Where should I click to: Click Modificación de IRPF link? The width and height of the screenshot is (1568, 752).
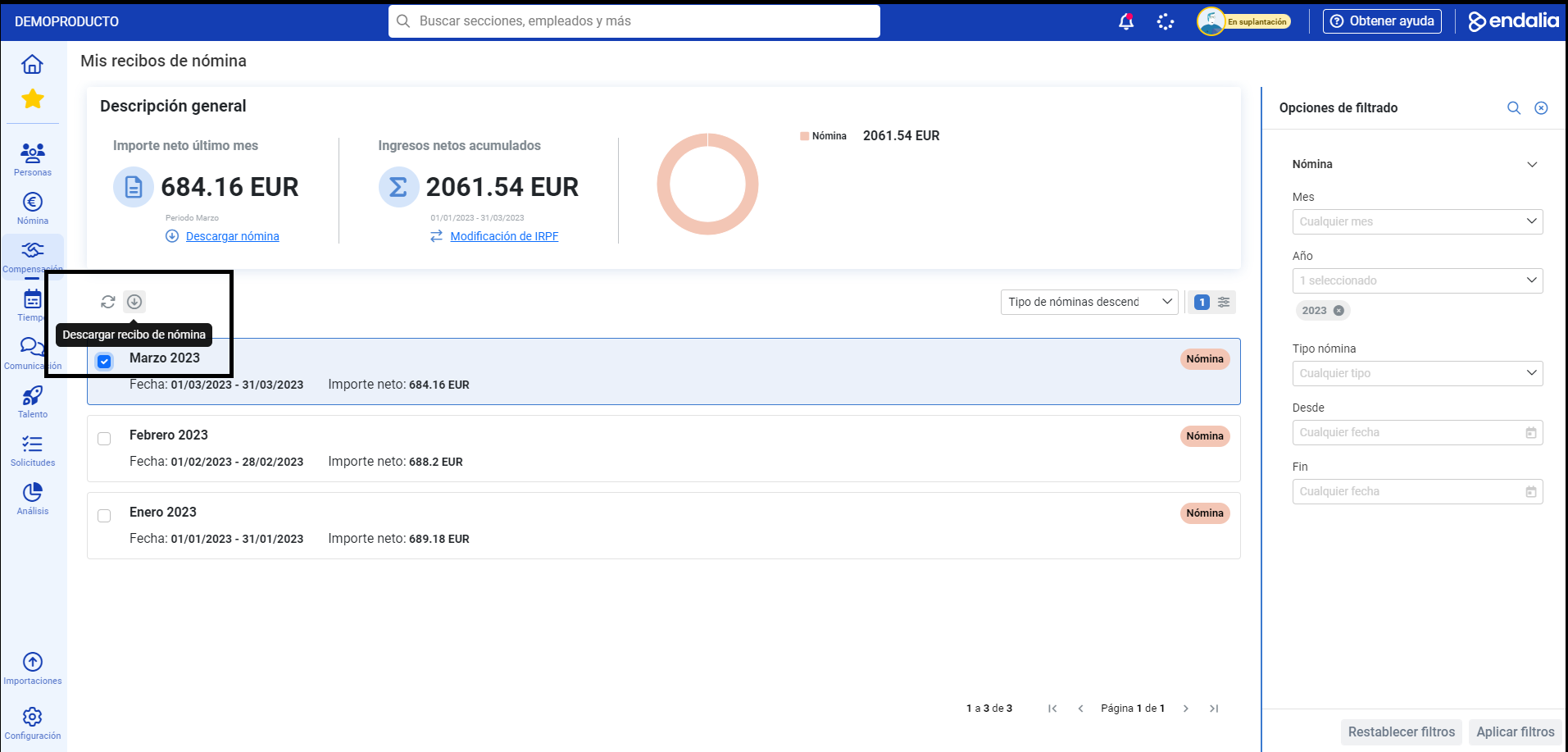504,236
